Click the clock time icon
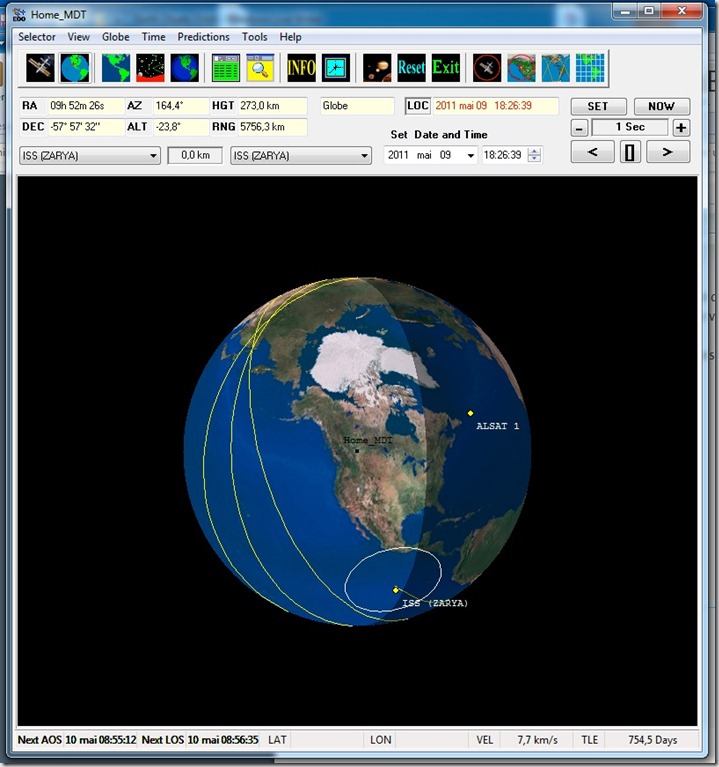The height and width of the screenshot is (767, 719). [x=336, y=67]
